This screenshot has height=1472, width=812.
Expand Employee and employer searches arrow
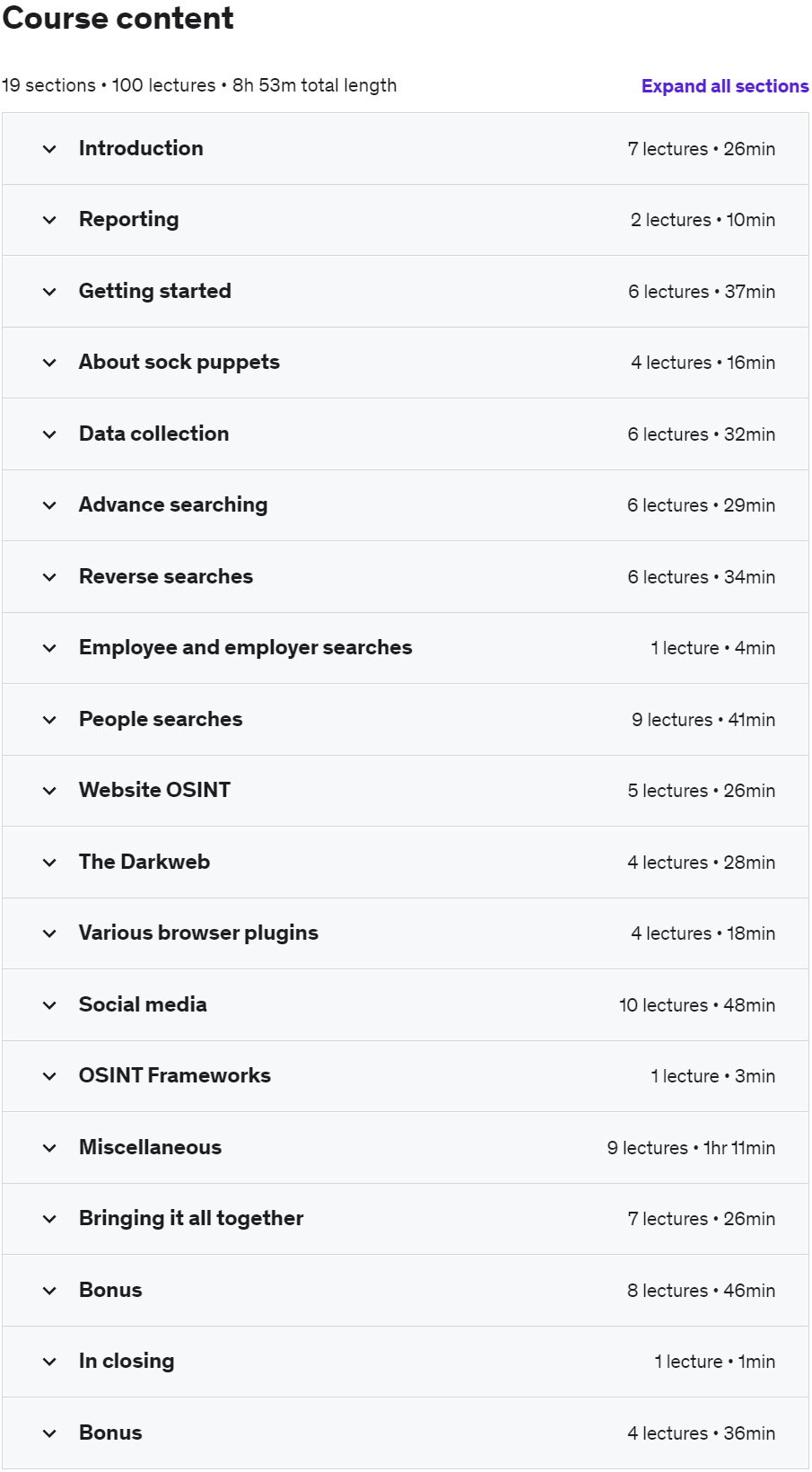pyautogui.click(x=49, y=648)
